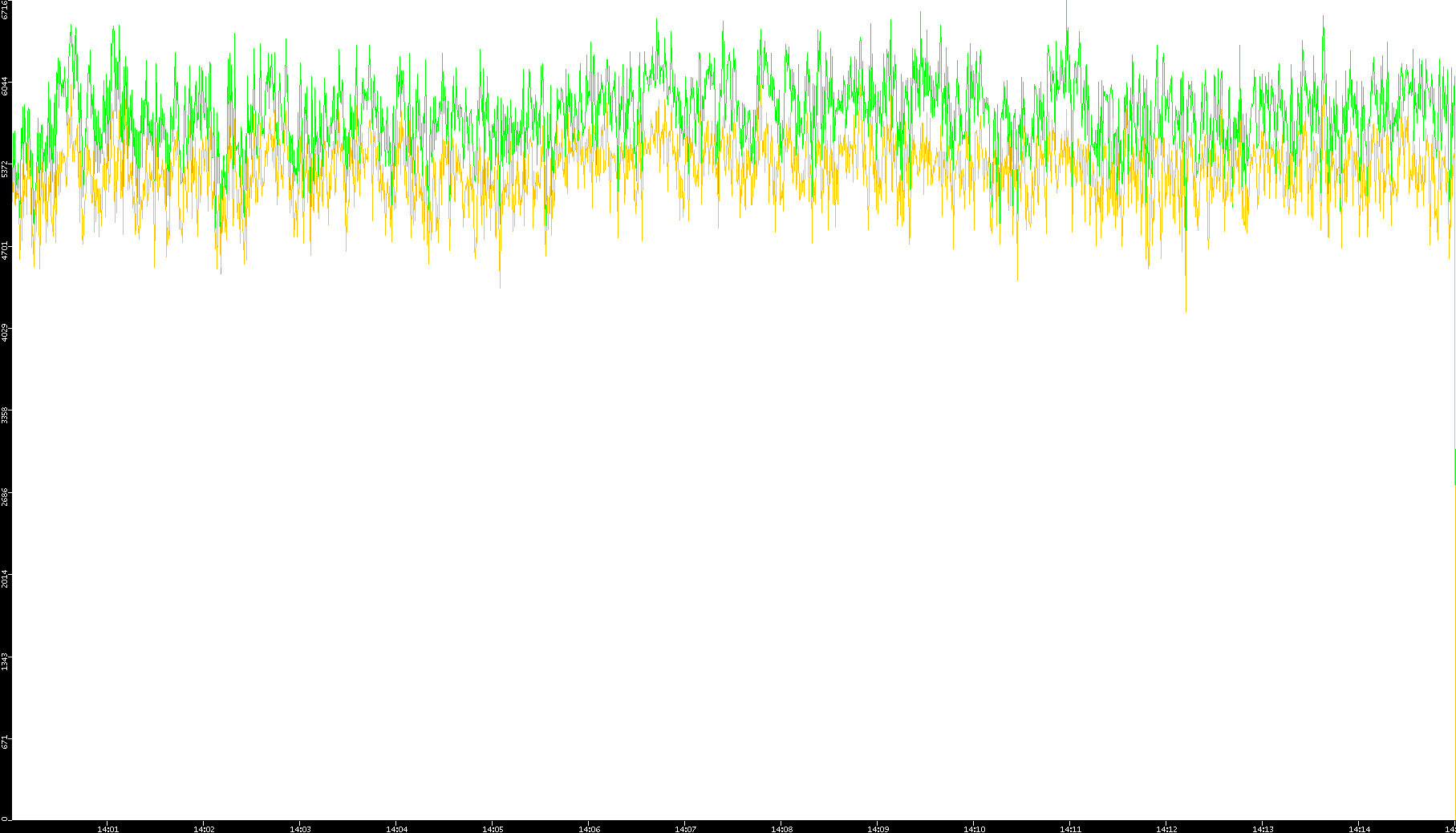Click the 14:03 time axis label
This screenshot has height=833, width=1456.
coord(300,828)
